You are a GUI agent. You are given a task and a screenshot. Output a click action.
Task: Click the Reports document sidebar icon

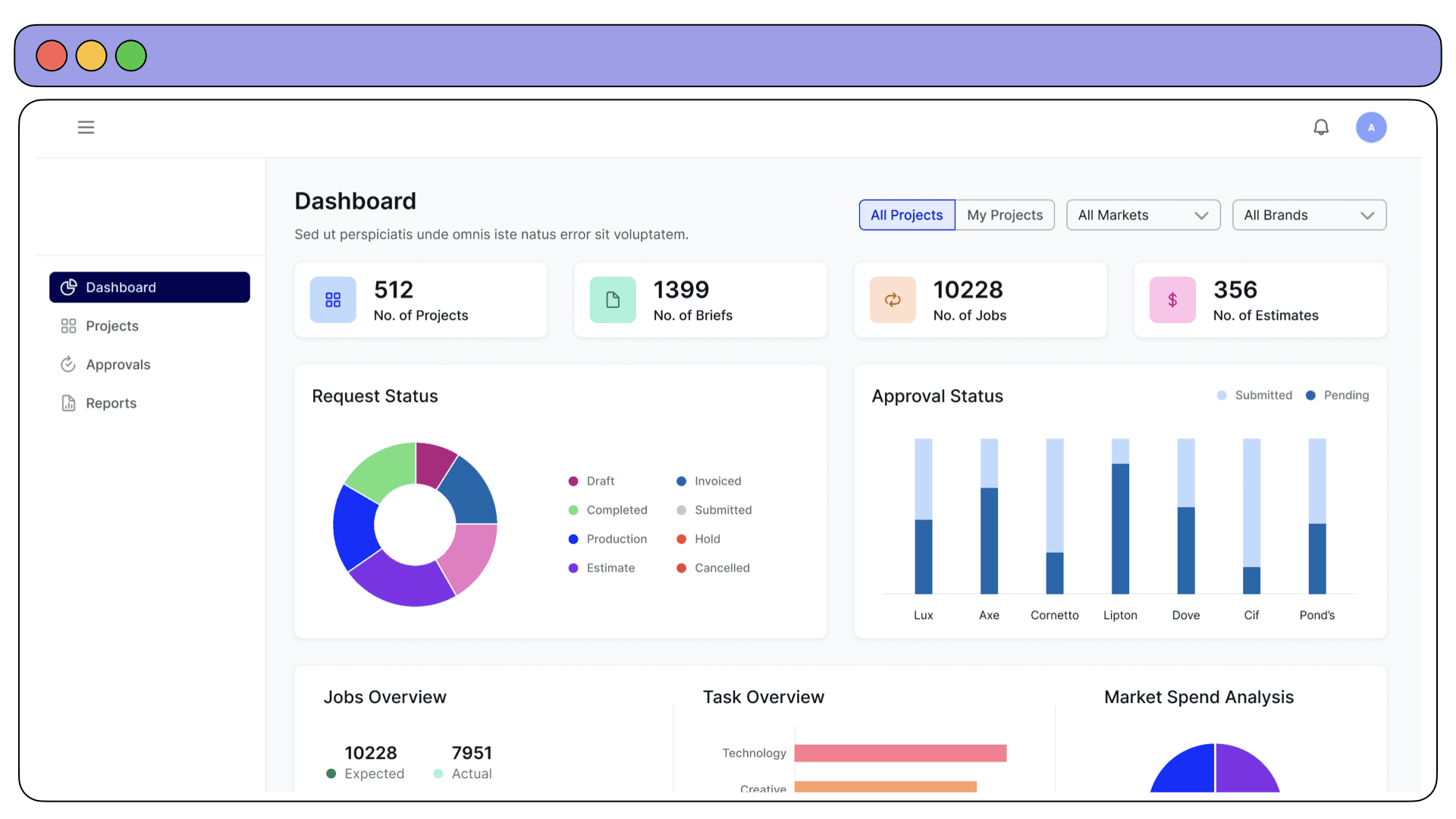coord(68,403)
